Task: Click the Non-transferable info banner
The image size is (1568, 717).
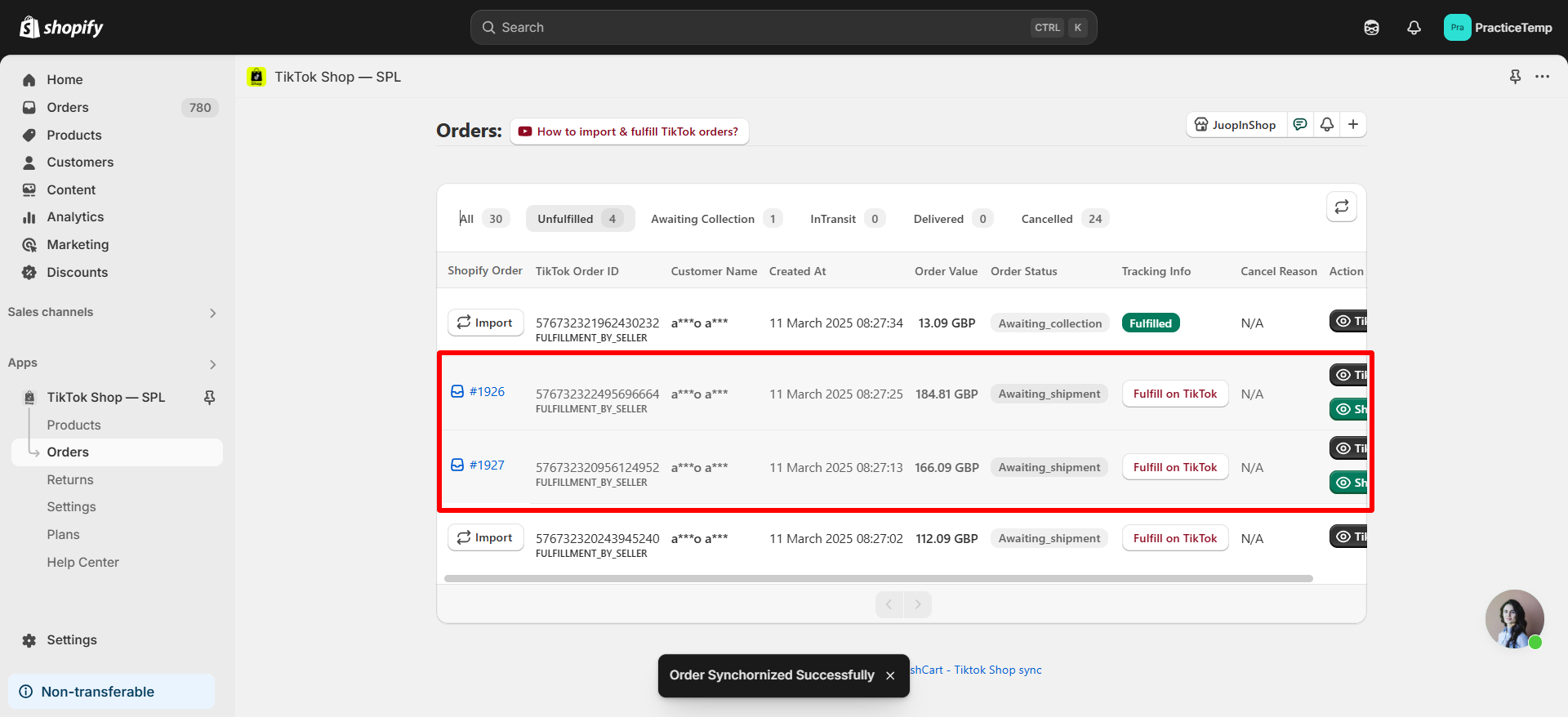Action: click(x=111, y=692)
